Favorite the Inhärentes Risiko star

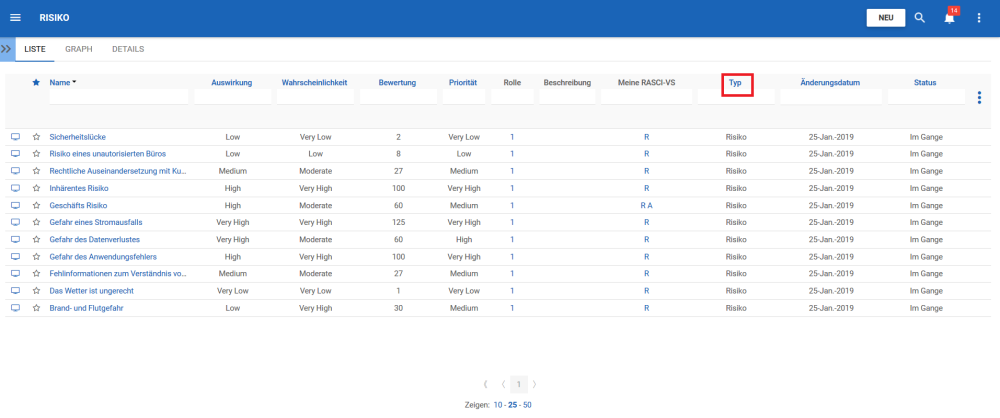[36, 188]
